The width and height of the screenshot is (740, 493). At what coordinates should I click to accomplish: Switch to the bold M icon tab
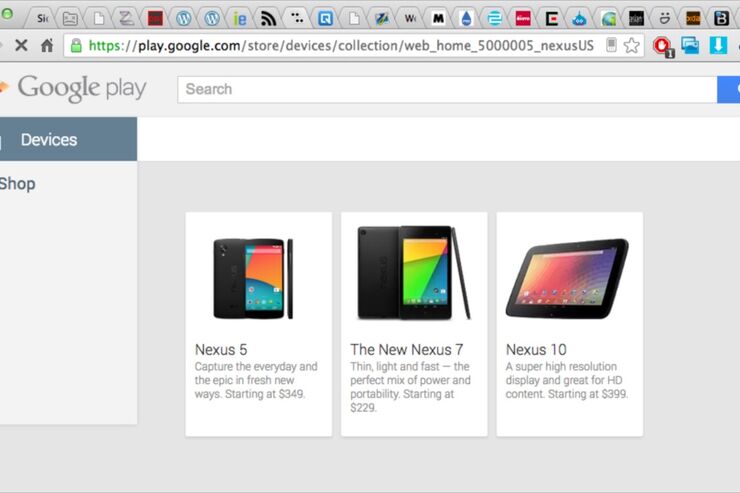[438, 18]
